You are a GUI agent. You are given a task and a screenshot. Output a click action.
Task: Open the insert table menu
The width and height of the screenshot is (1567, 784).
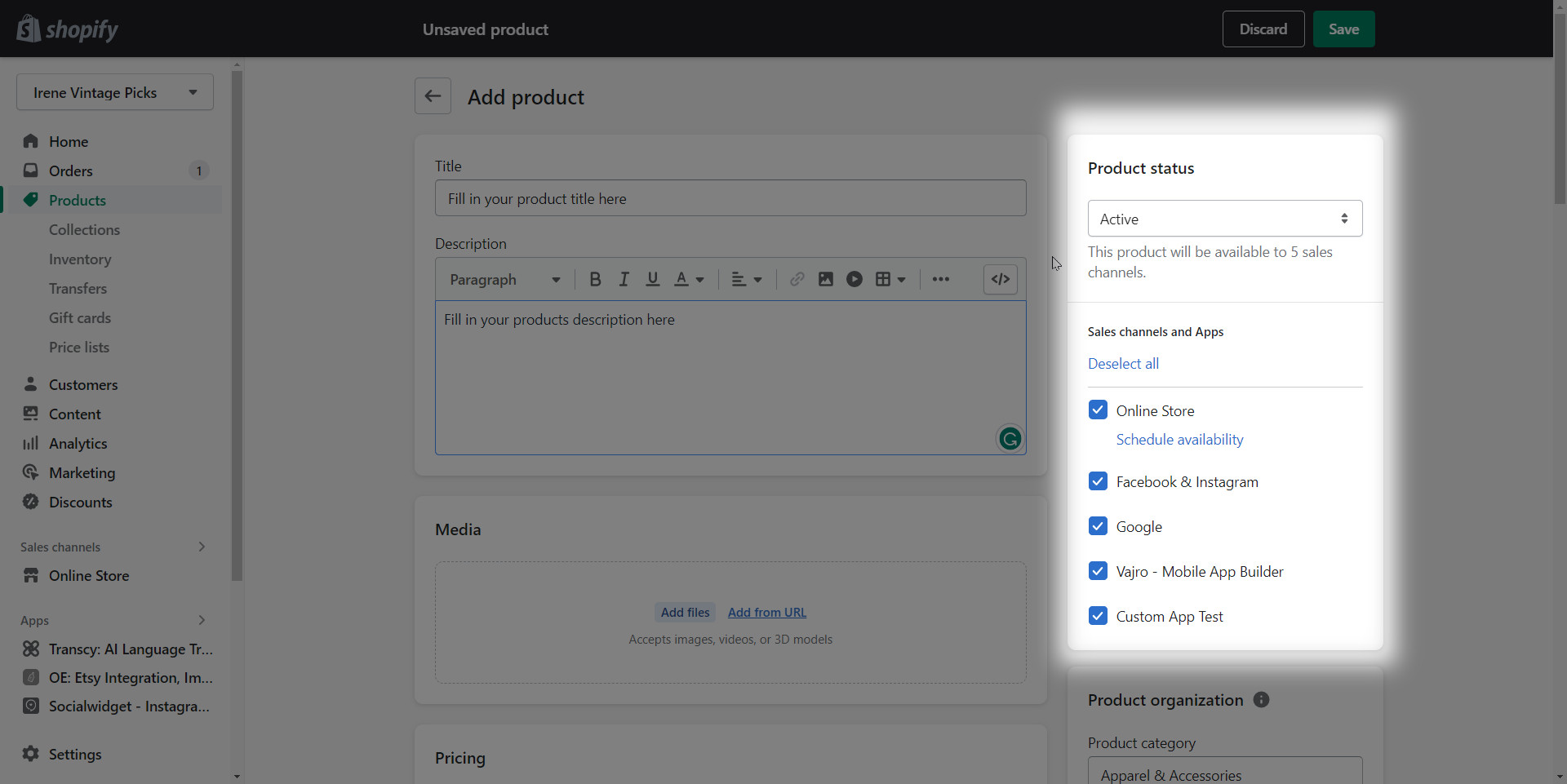pos(890,280)
